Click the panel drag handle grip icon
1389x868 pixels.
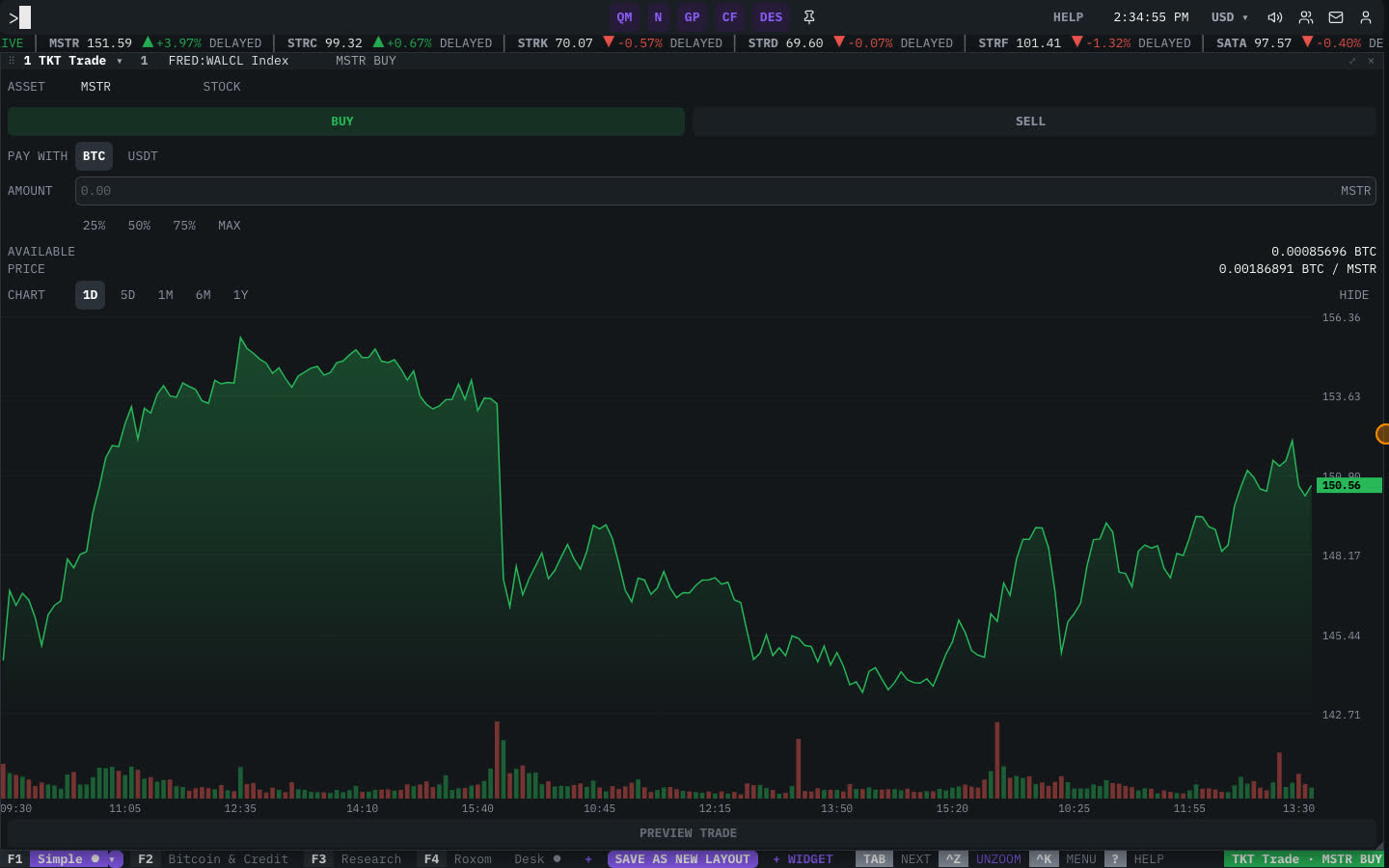[12, 61]
